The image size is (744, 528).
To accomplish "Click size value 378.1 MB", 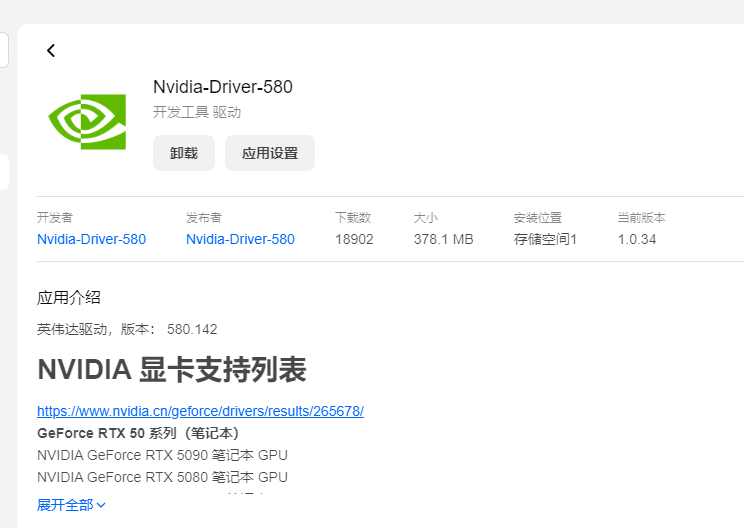I will [444, 239].
